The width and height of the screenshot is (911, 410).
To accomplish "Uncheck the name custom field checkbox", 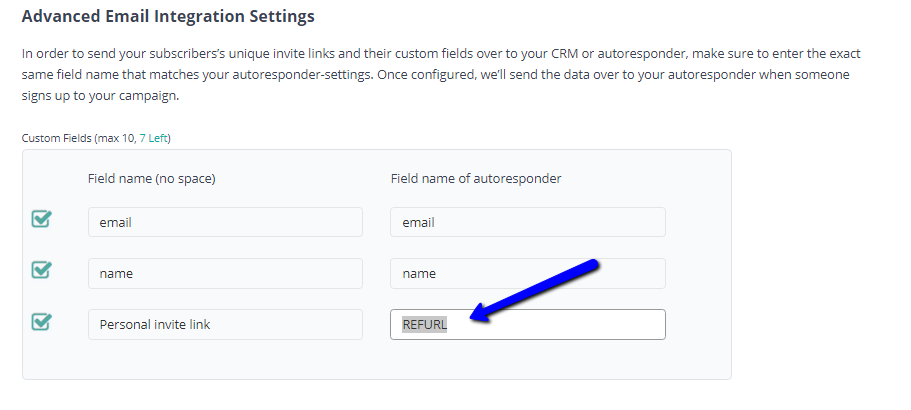I will (42, 270).
